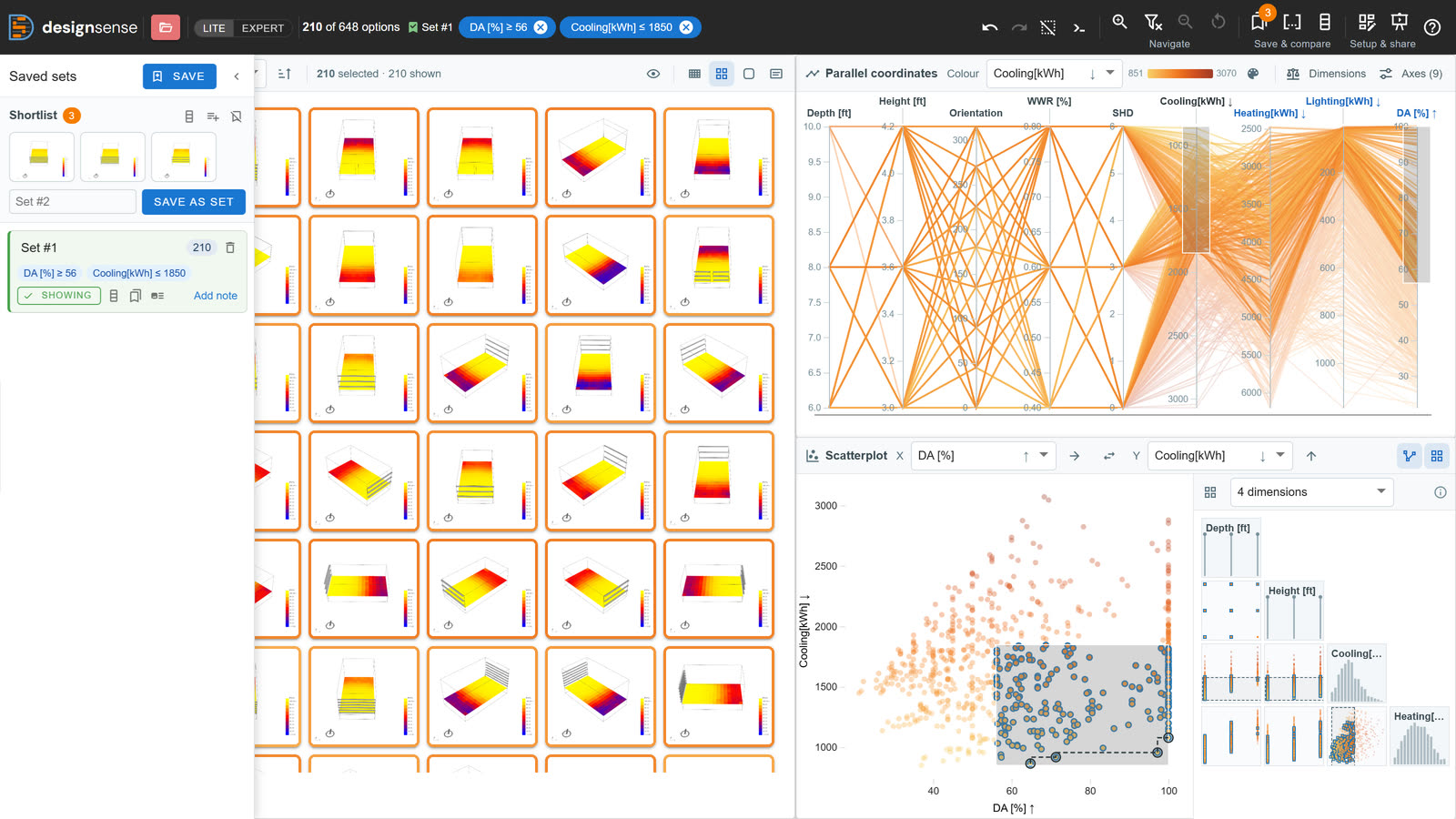Click the Cooling colour gradient bar

1180,74
